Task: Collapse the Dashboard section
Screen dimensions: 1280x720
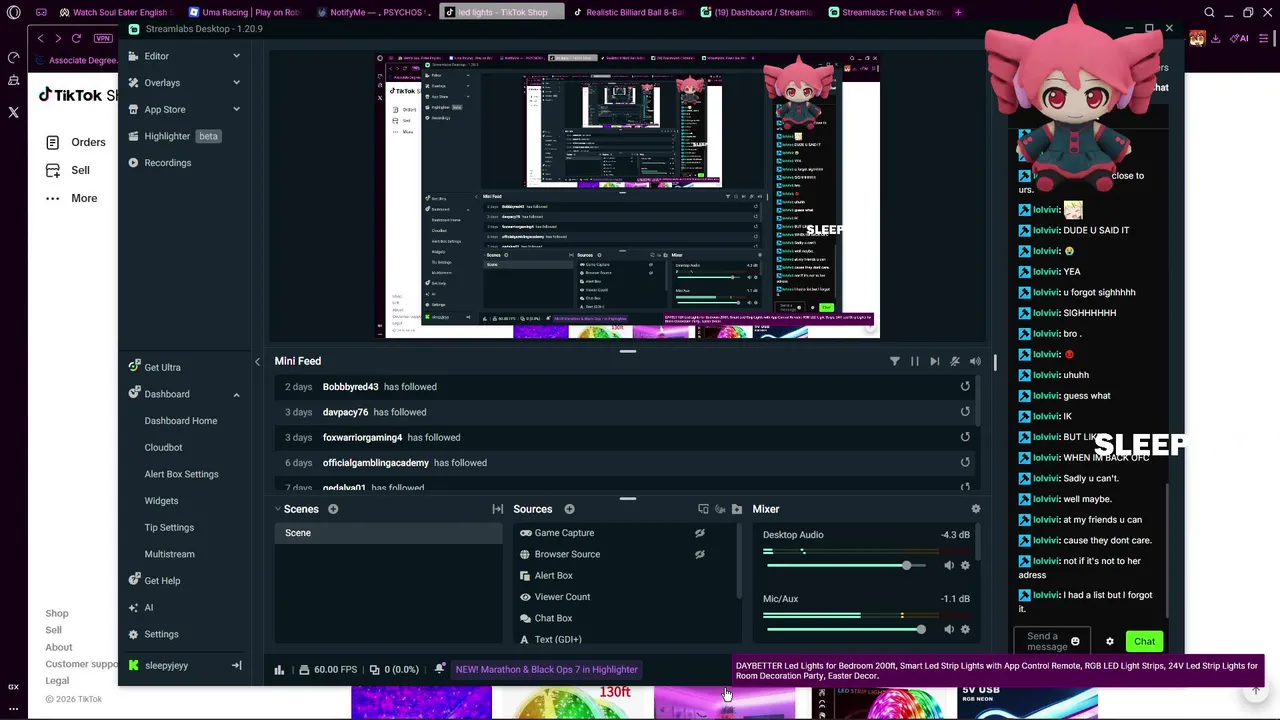Action: [x=237, y=394]
